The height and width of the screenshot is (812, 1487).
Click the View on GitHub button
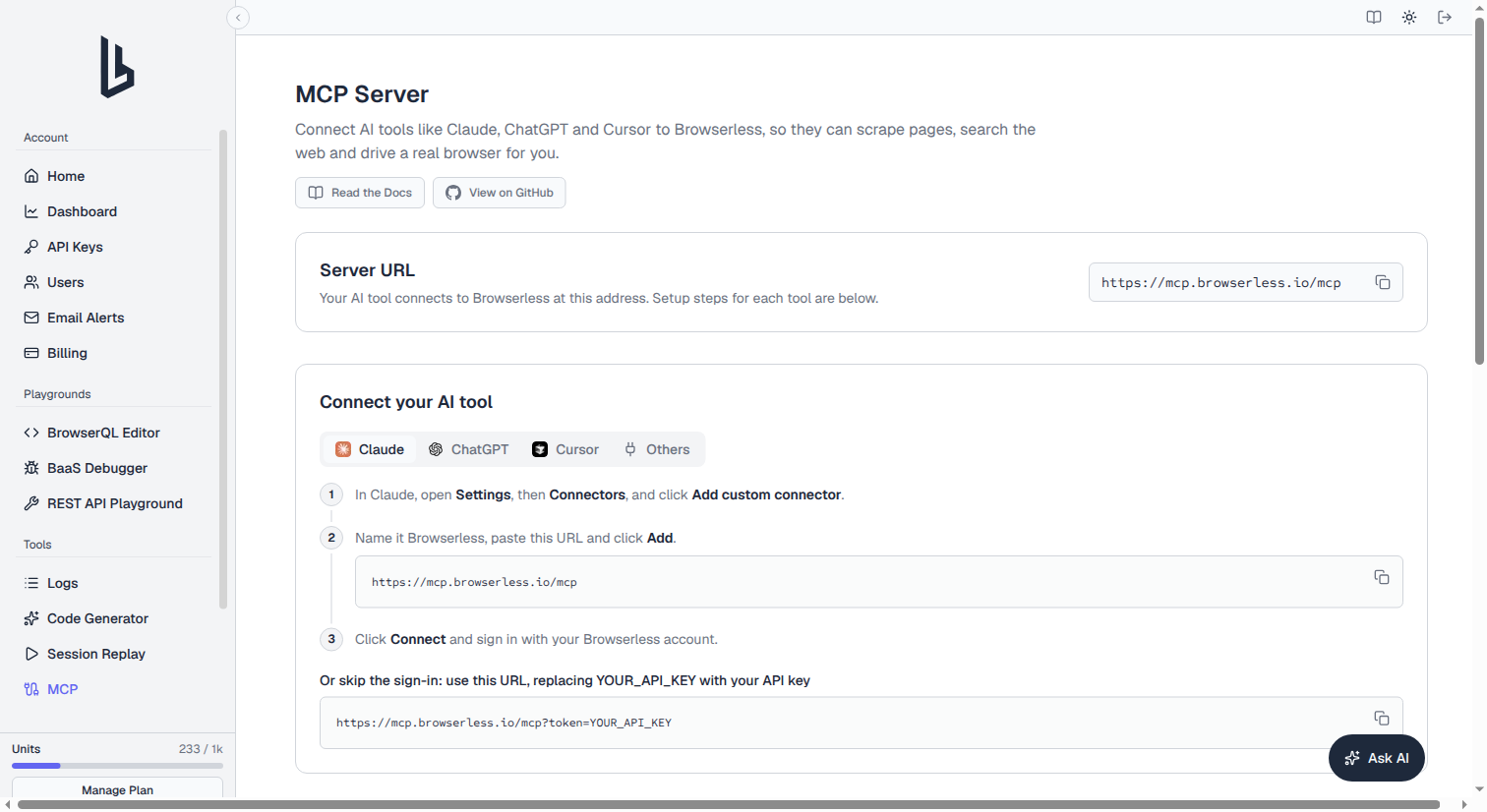(500, 193)
